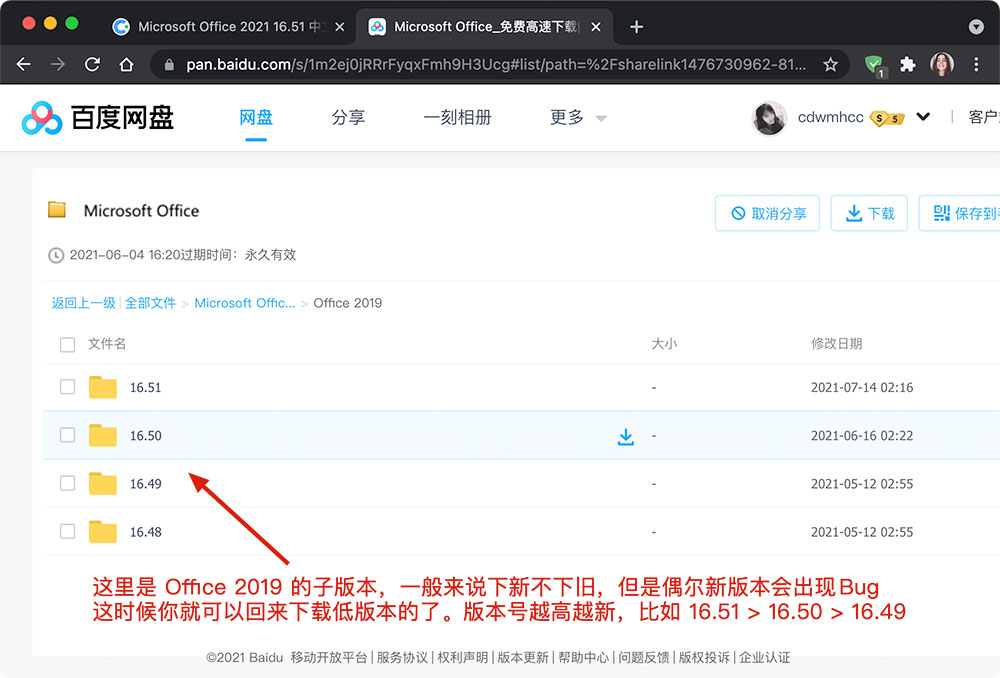Select all files with header checkbox
1000x678 pixels.
pyautogui.click(x=68, y=344)
